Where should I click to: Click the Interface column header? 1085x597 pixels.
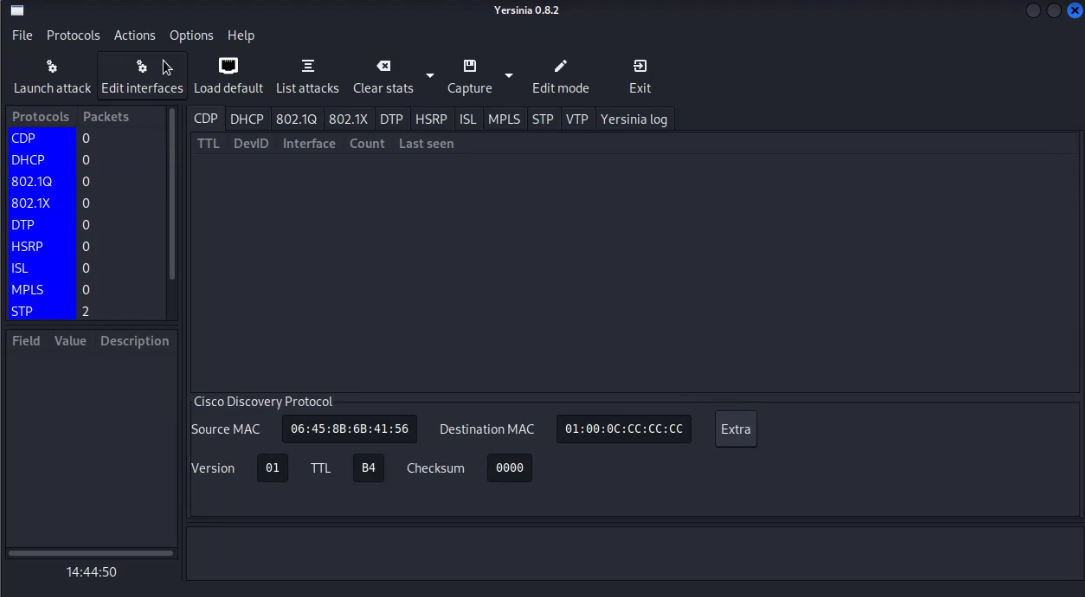(309, 143)
